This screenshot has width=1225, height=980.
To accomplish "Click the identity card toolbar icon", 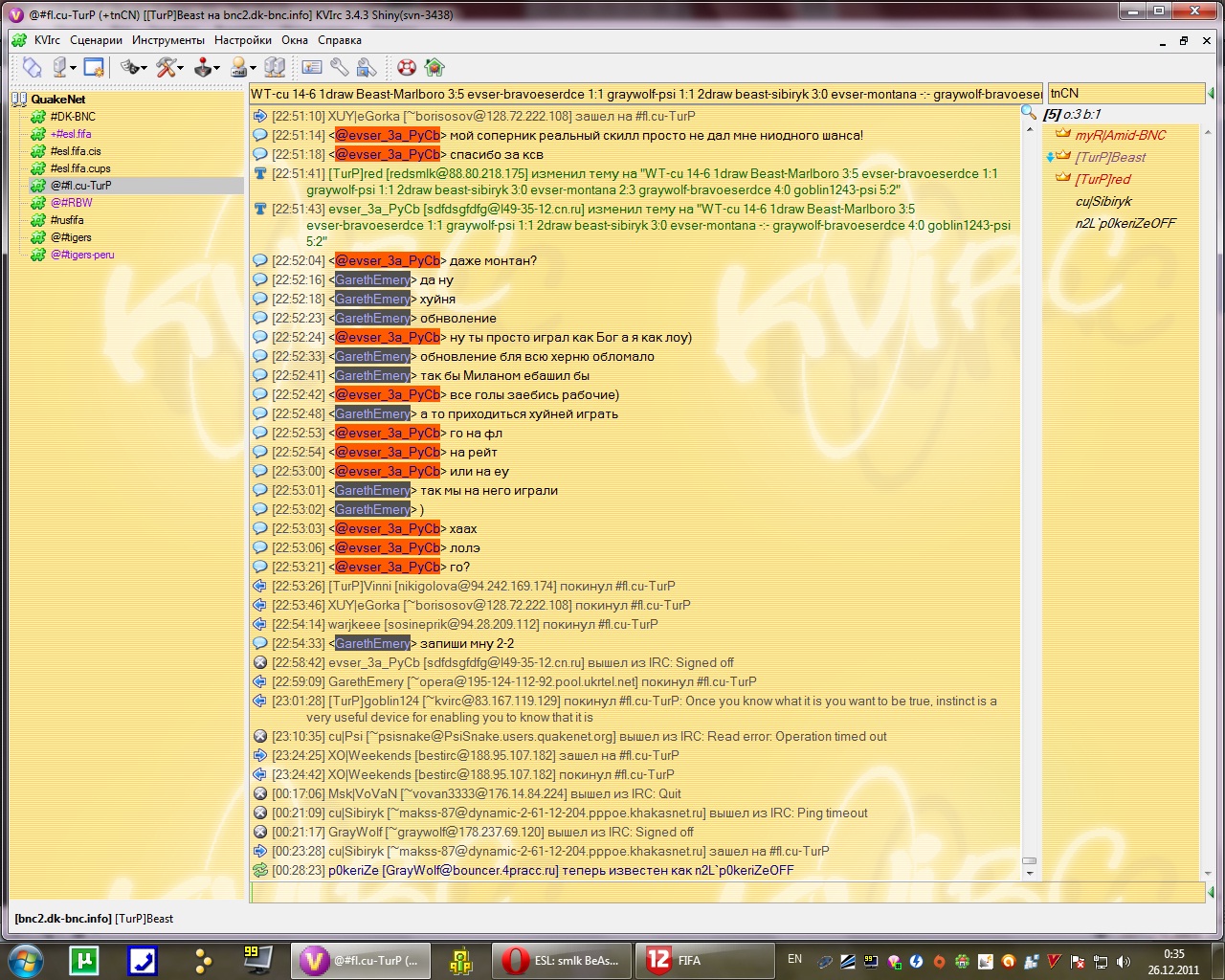I will point(312,67).
